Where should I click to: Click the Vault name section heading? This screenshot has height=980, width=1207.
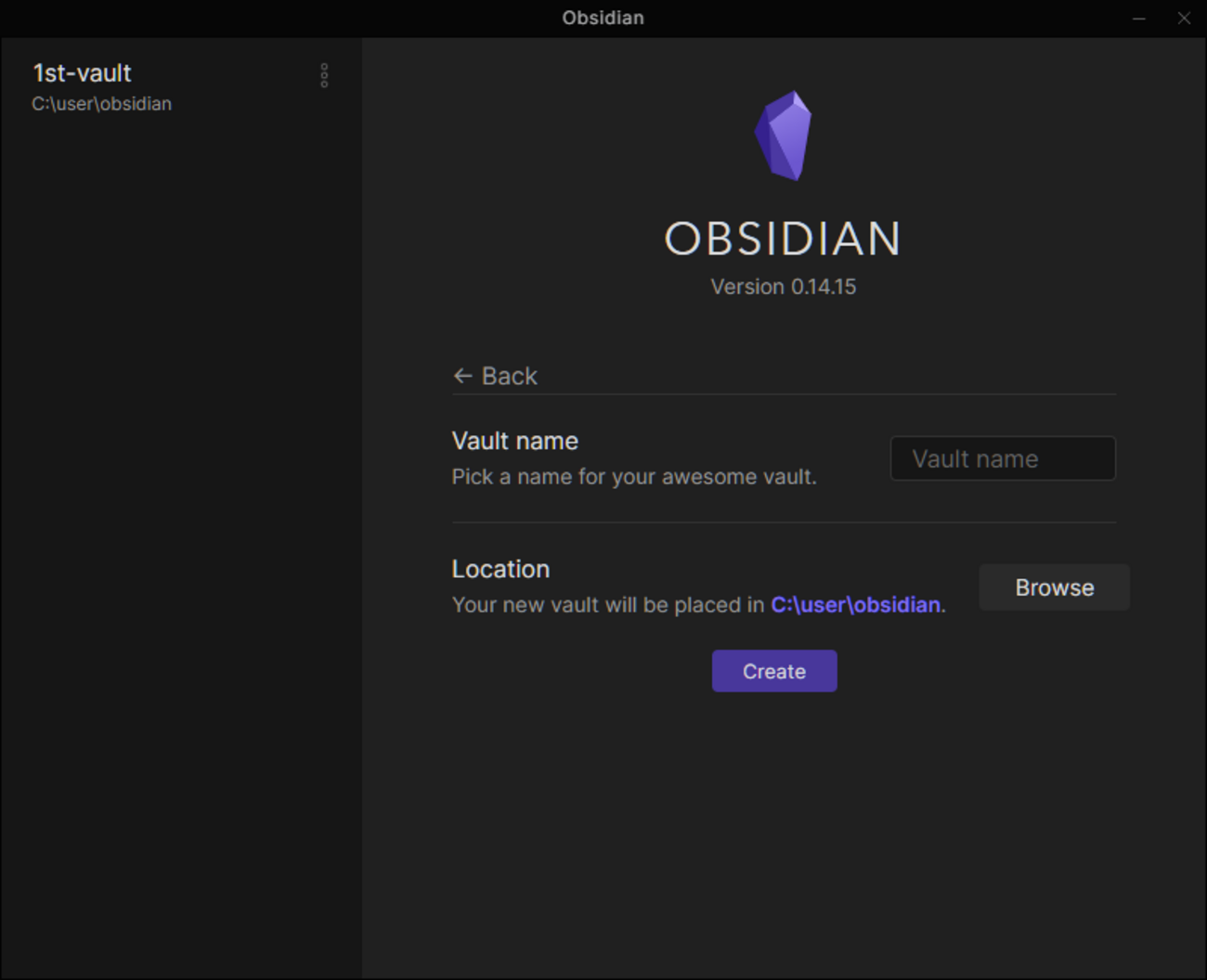[x=514, y=440]
